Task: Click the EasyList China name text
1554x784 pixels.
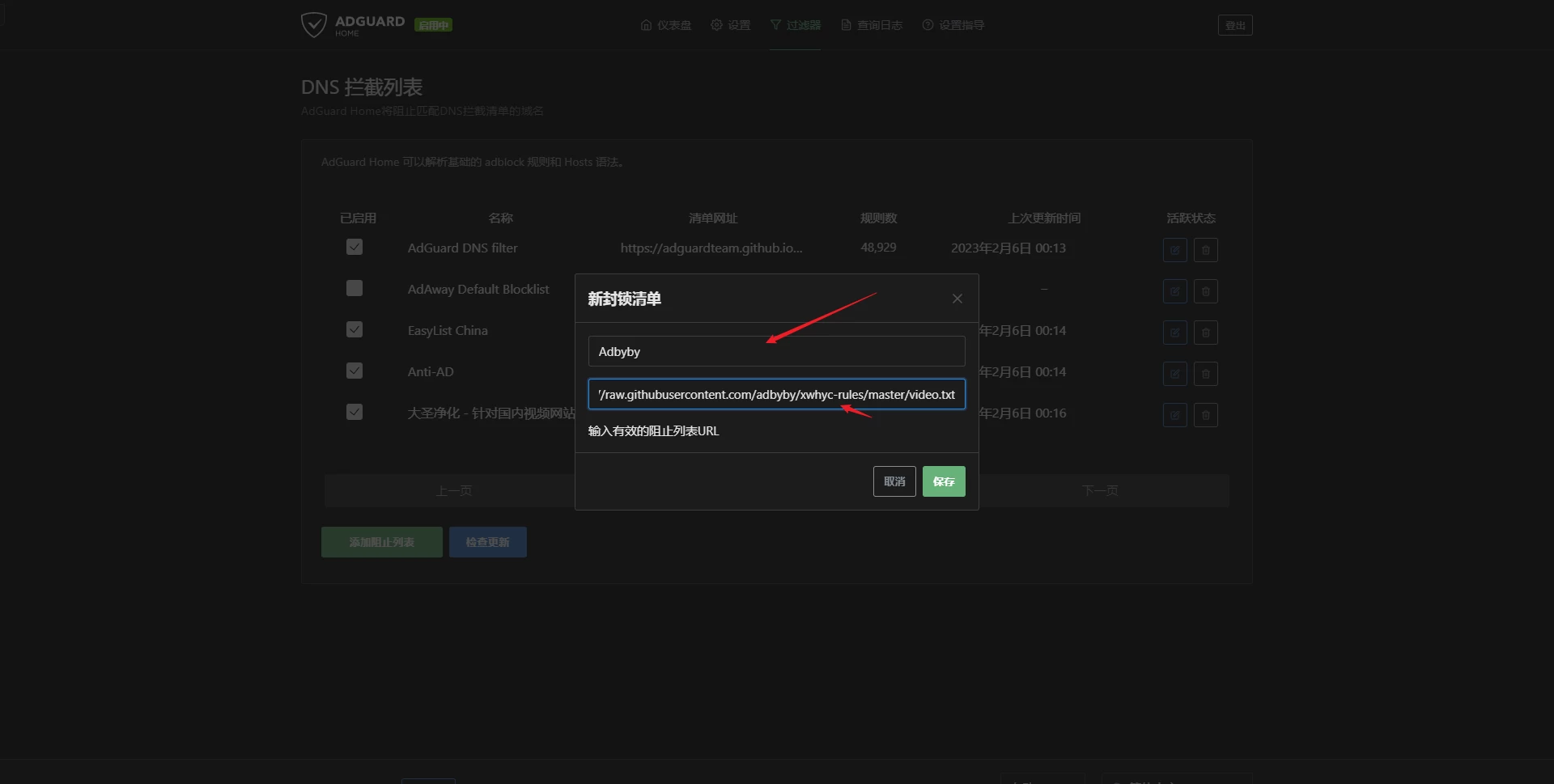Action: pos(448,330)
